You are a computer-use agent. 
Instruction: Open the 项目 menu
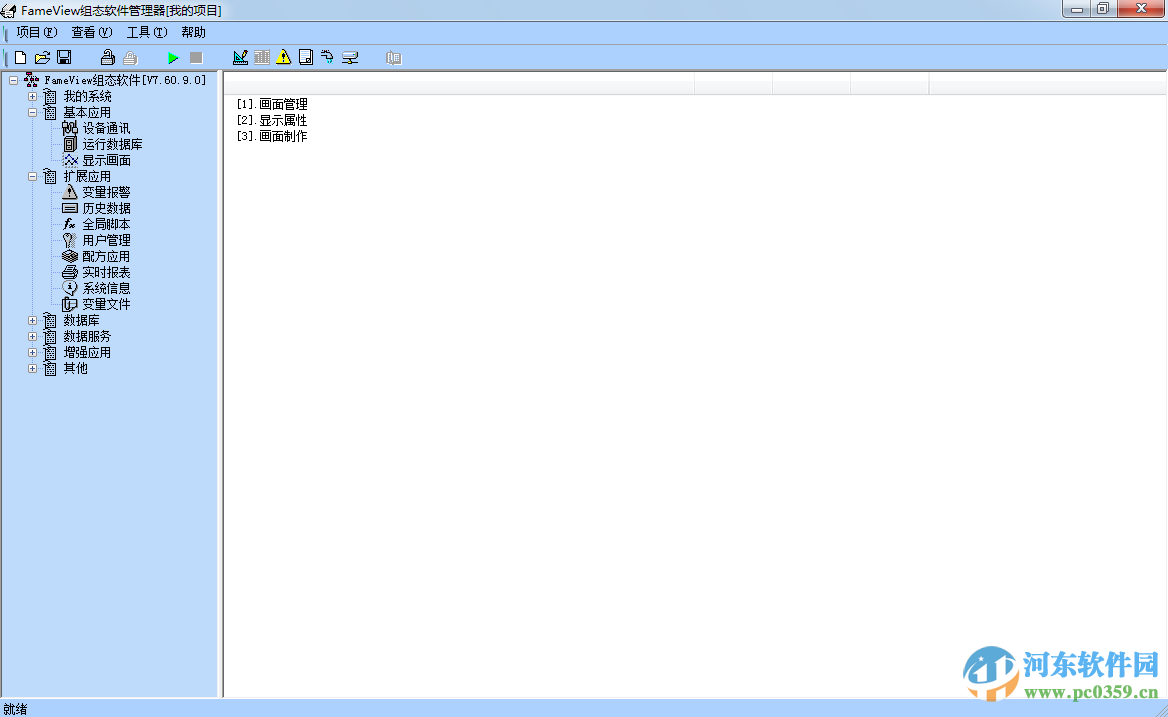pyautogui.click(x=36, y=32)
